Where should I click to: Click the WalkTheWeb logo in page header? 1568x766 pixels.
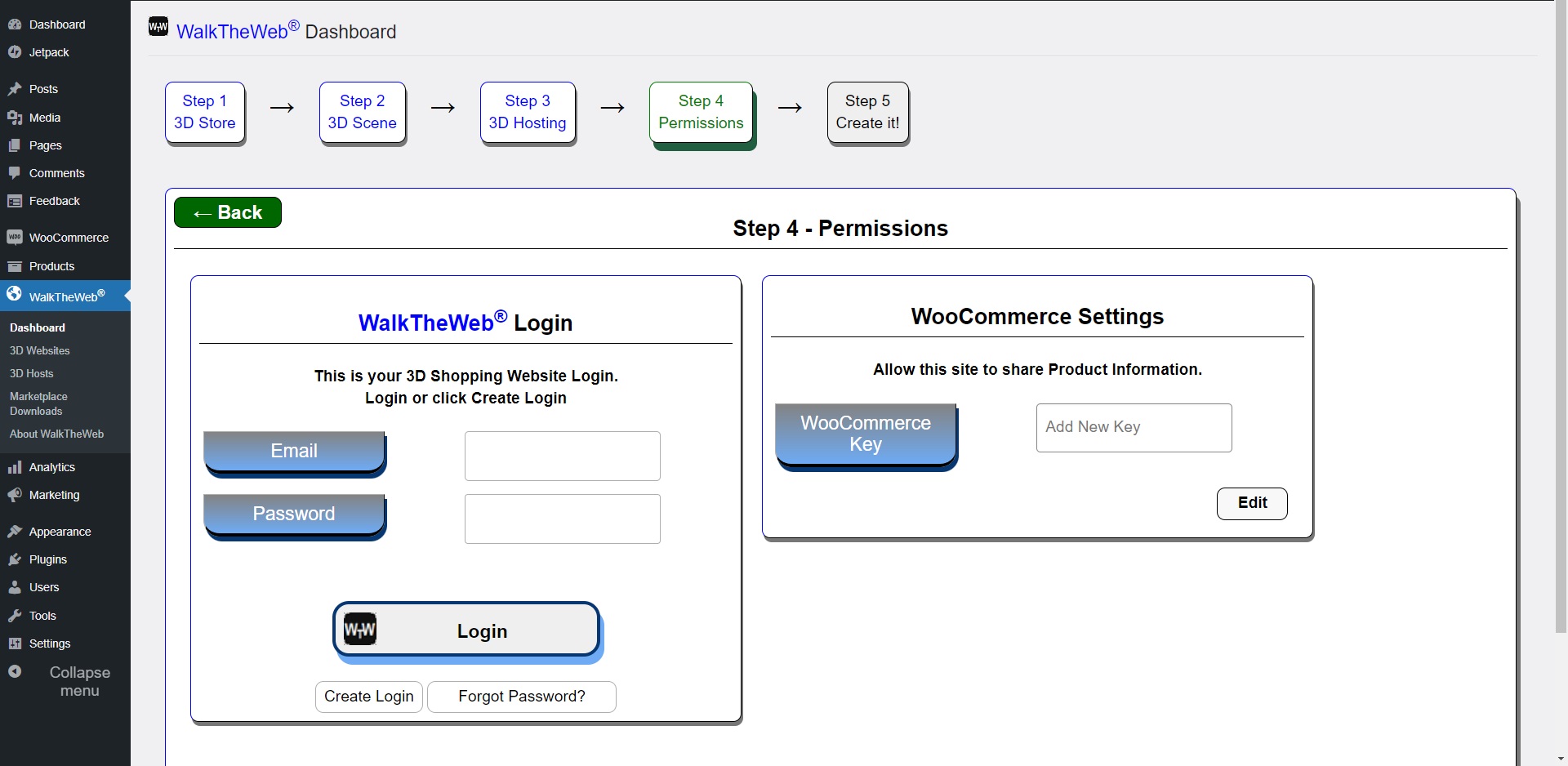[x=158, y=27]
